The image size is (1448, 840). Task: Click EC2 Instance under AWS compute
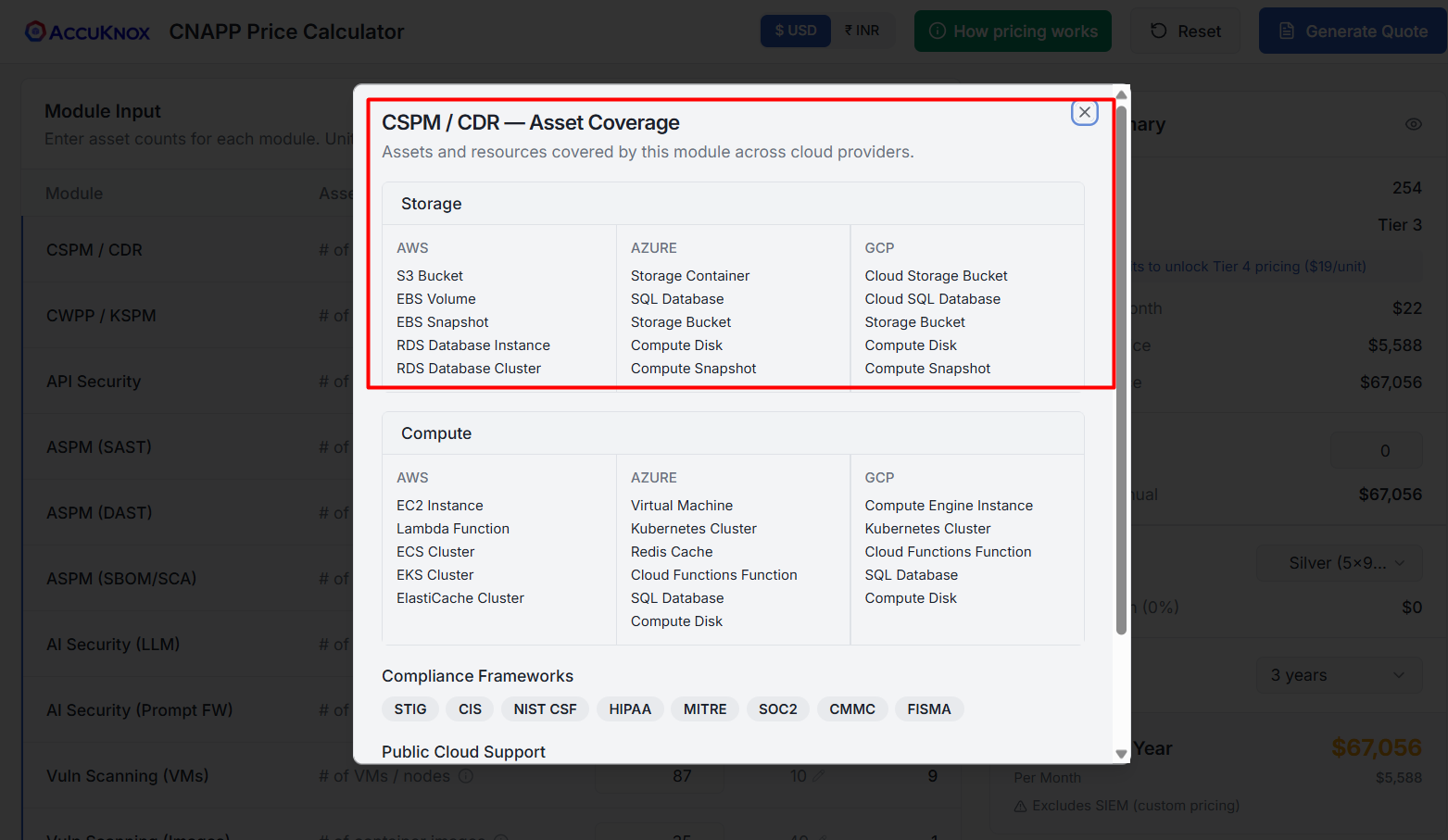click(x=440, y=506)
